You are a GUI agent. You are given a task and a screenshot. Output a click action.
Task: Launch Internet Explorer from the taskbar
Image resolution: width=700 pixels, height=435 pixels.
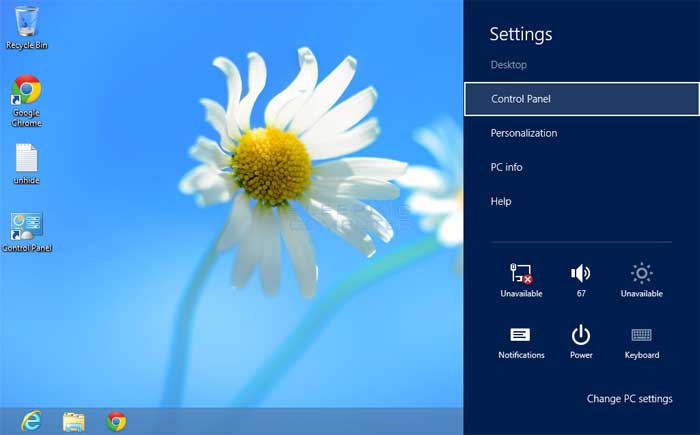31,421
